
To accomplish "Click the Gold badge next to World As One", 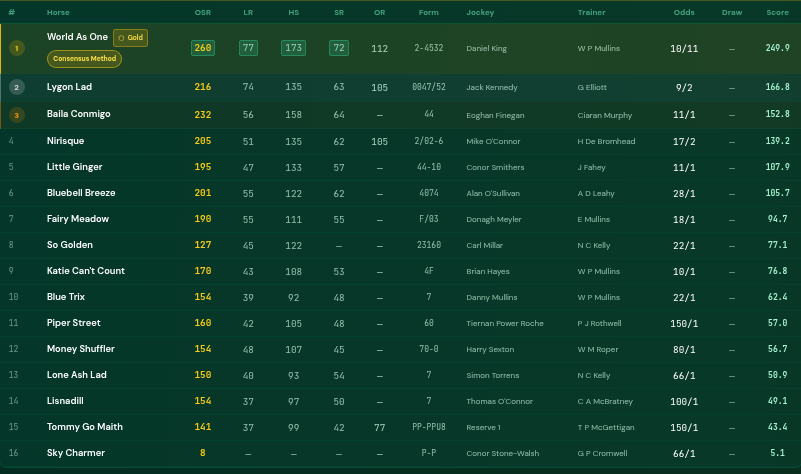I will 130,38.
